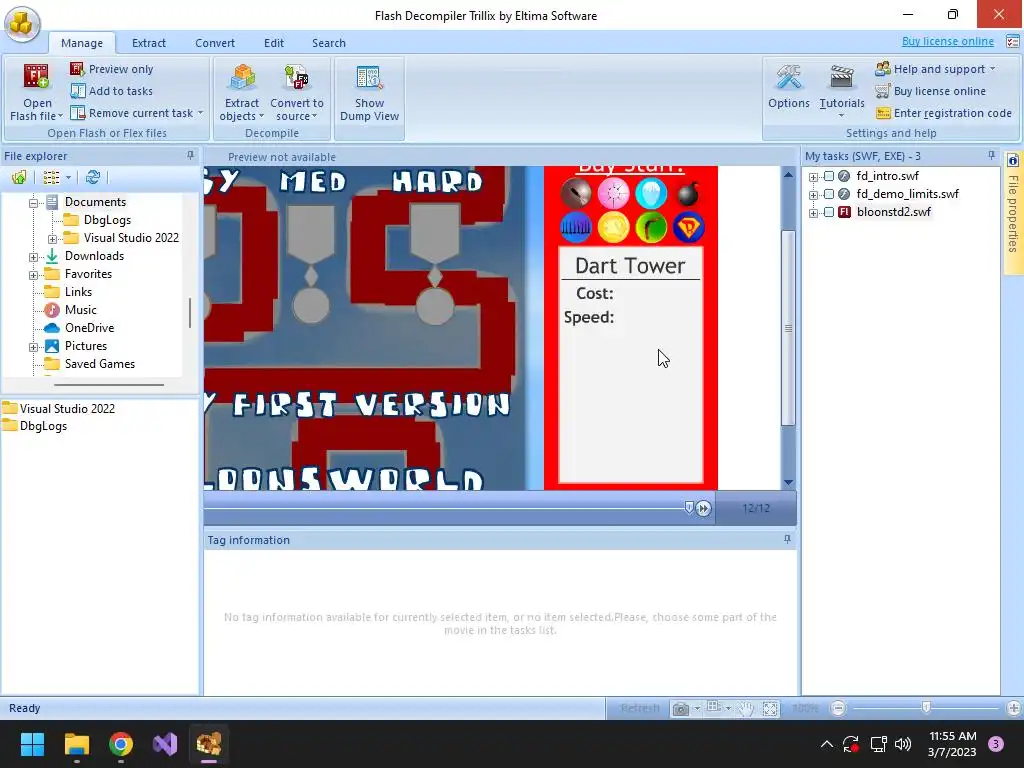1024x768 pixels.
Task: Open the view mode dropdown arrow
Action: tap(68, 178)
